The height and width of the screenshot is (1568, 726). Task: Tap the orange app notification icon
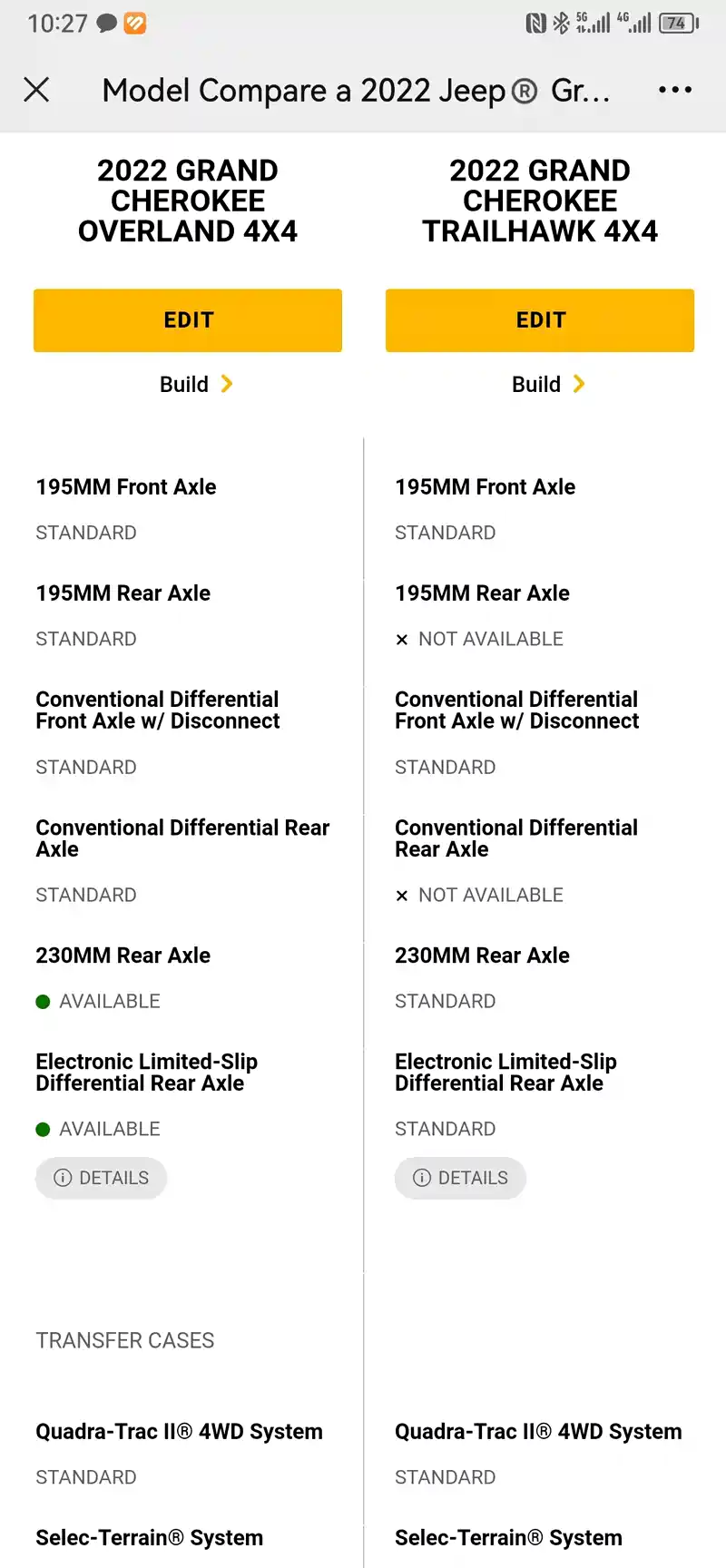tap(134, 24)
